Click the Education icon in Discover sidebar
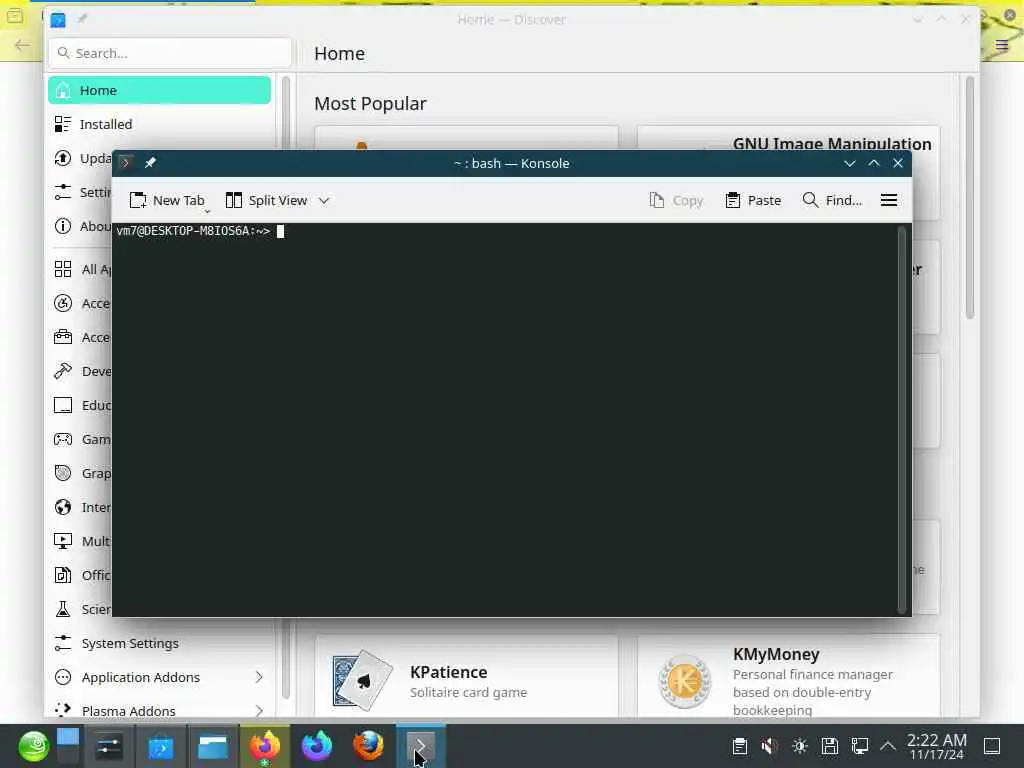Viewport: 1024px width, 768px height. [63, 405]
